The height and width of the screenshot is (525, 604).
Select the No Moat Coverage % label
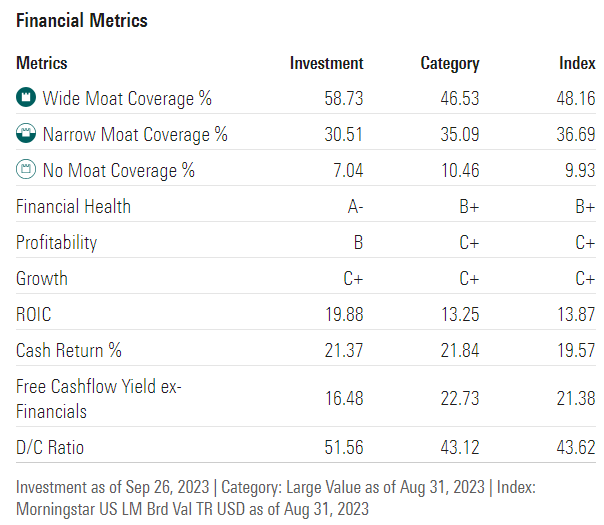tap(118, 170)
